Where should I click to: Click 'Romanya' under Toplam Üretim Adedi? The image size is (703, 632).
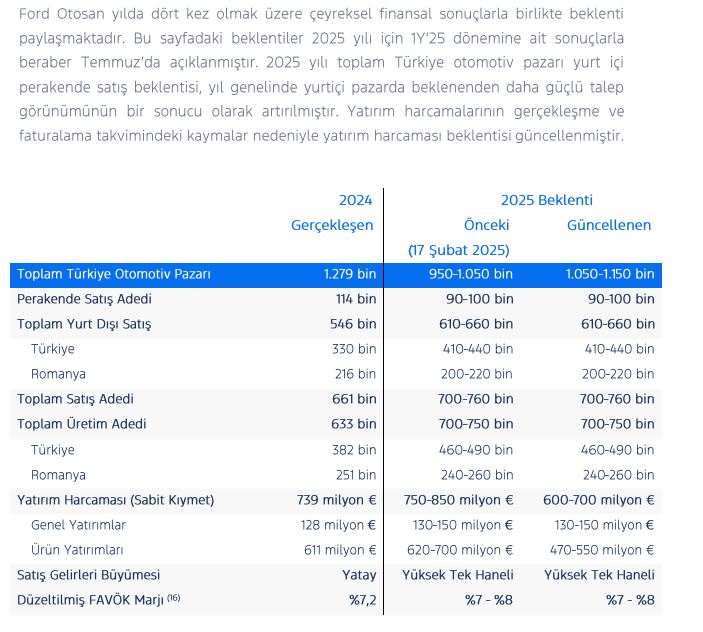(58, 475)
